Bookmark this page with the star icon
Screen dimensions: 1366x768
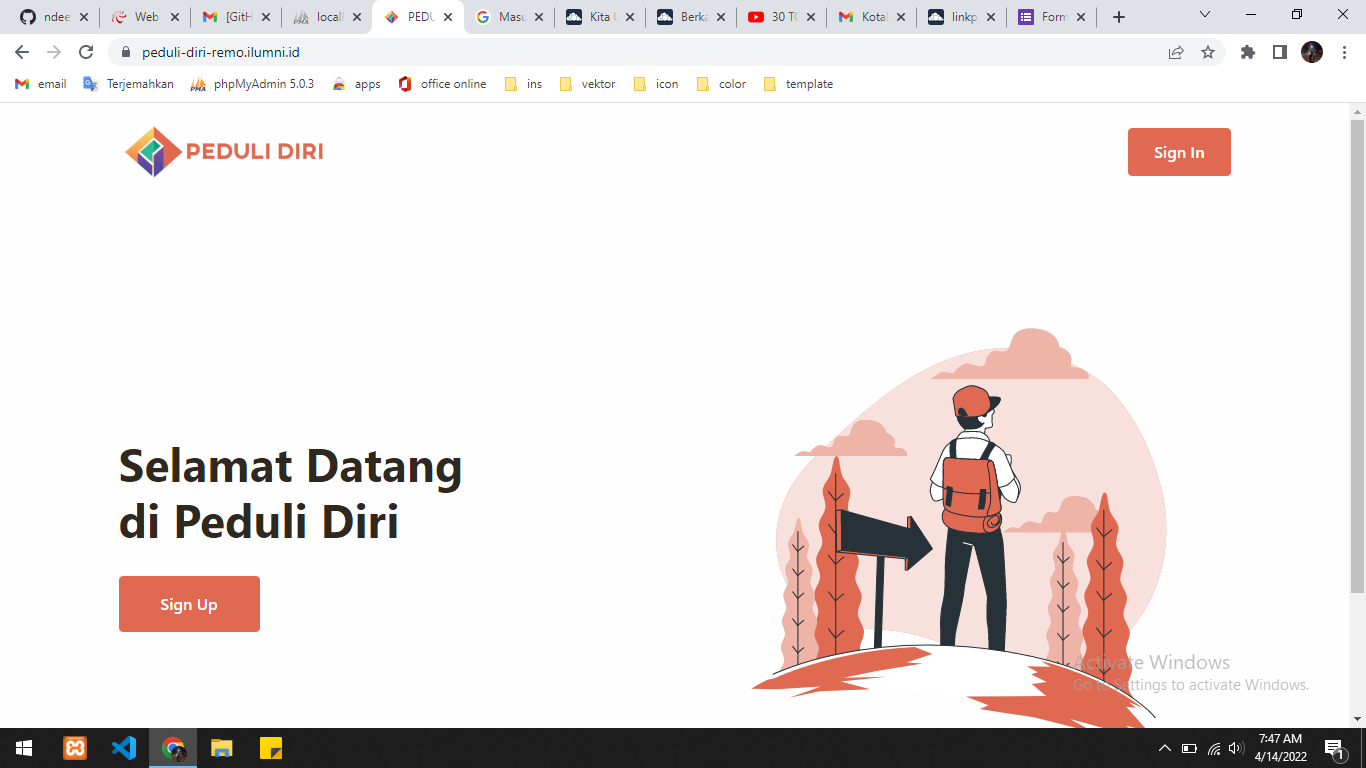point(1208,52)
